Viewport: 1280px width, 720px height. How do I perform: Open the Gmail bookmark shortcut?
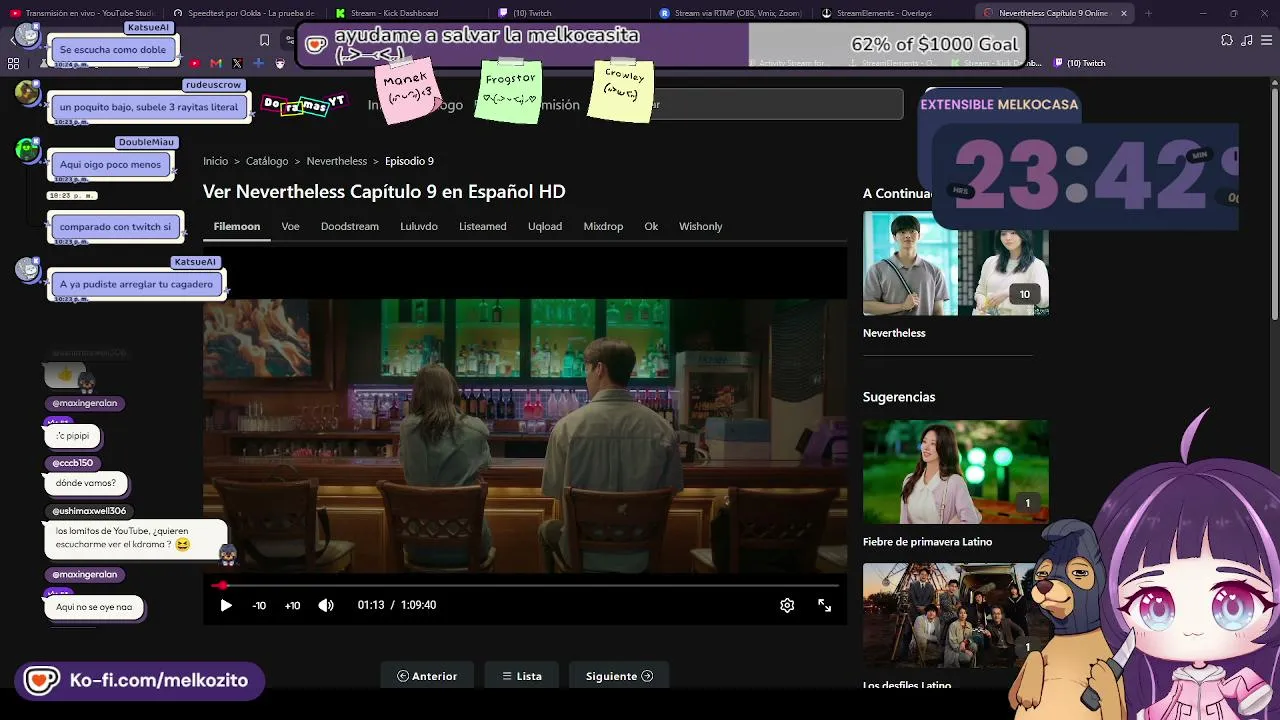coord(216,63)
